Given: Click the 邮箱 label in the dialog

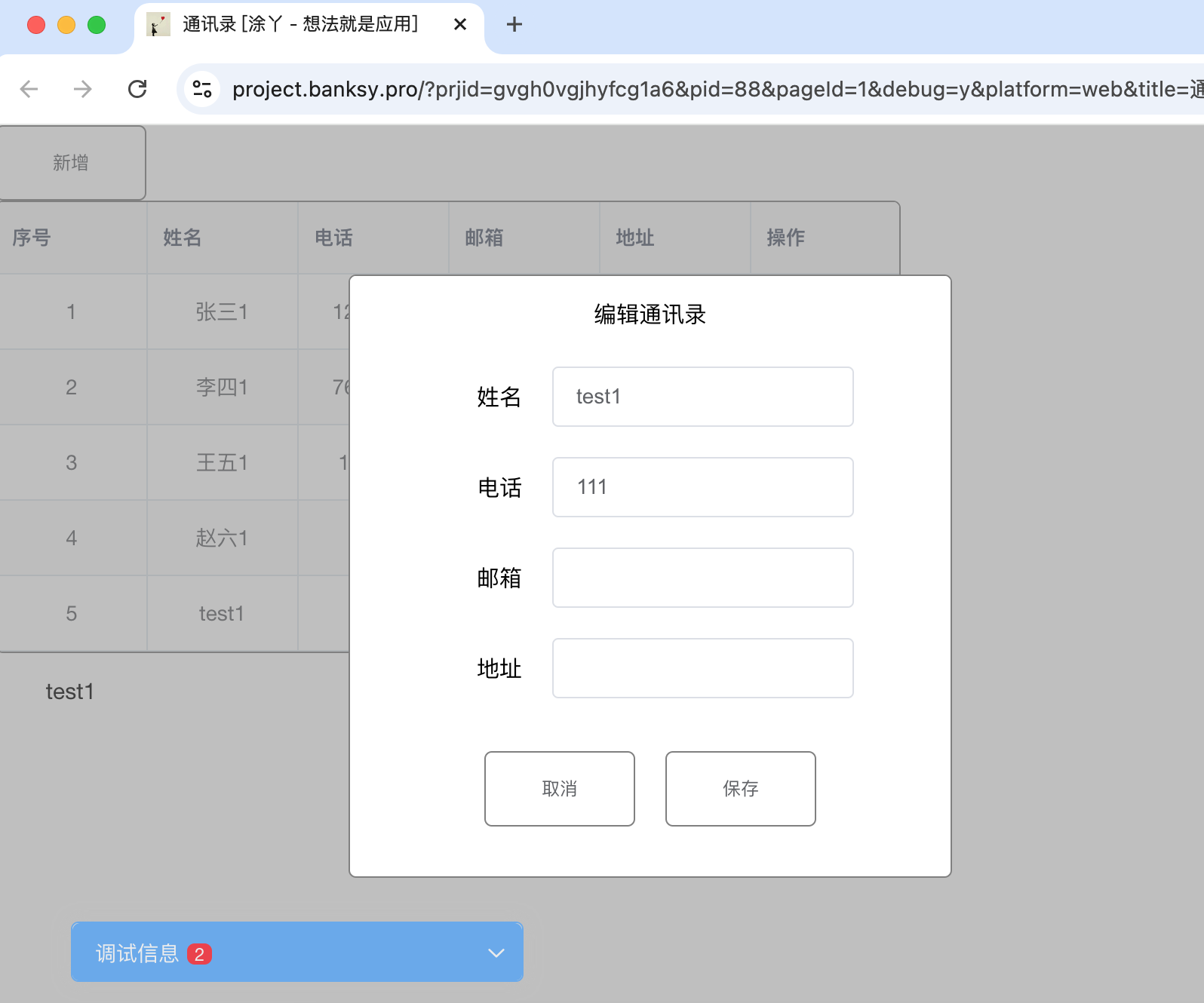Looking at the screenshot, I should pyautogui.click(x=499, y=578).
